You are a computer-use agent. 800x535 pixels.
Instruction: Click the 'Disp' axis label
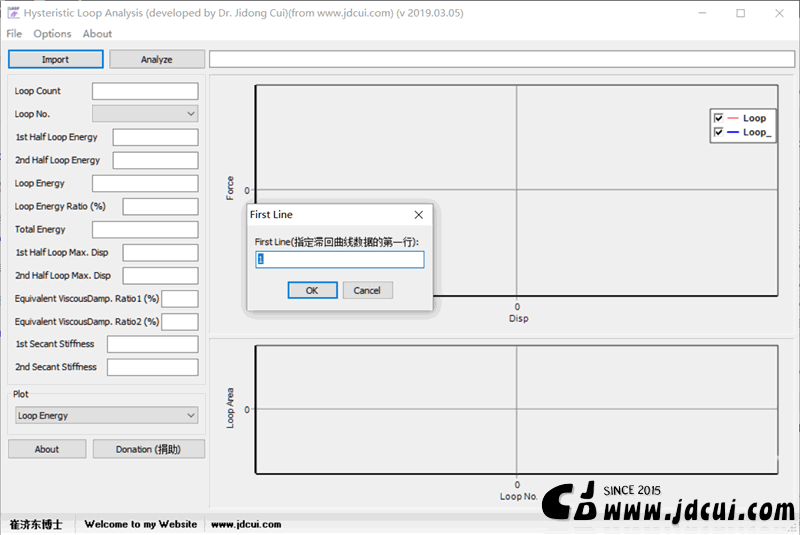[518, 318]
